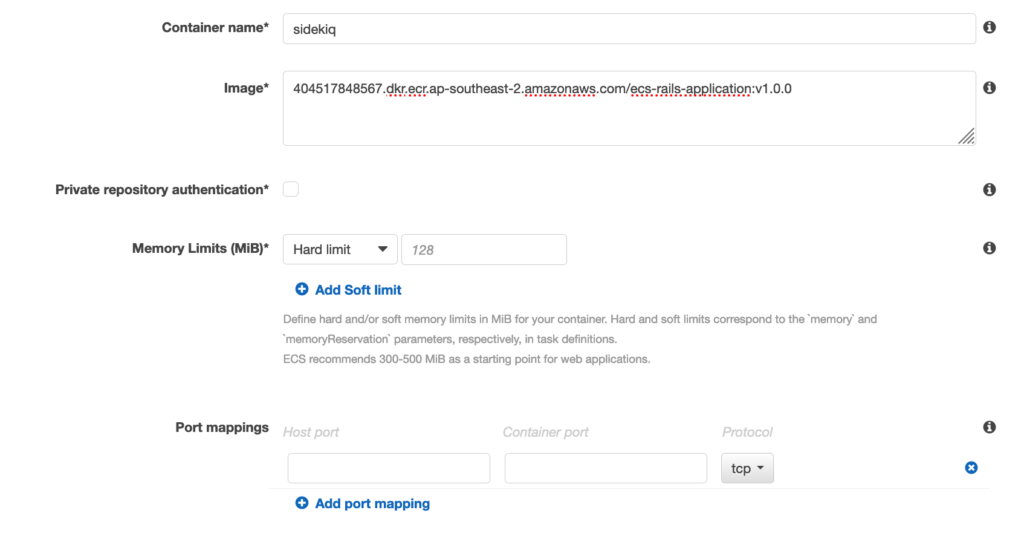Expand the tcp protocol dropdown

pos(747,468)
